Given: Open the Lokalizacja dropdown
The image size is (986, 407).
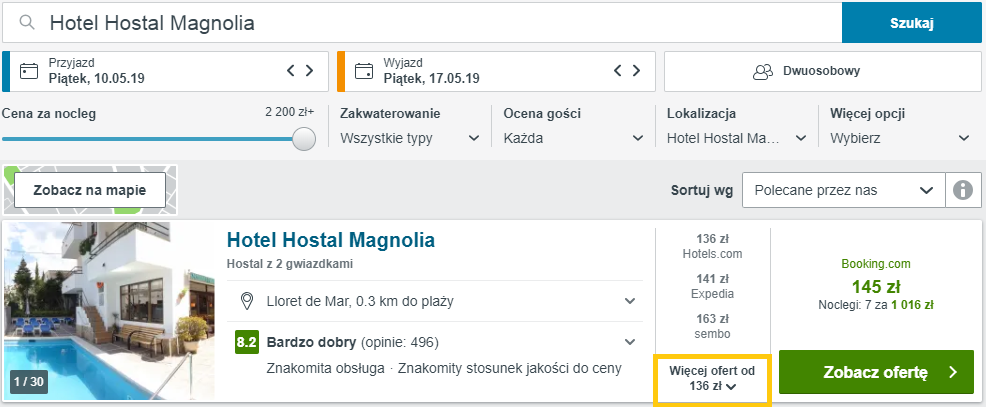Looking at the screenshot, I should (x=737, y=138).
